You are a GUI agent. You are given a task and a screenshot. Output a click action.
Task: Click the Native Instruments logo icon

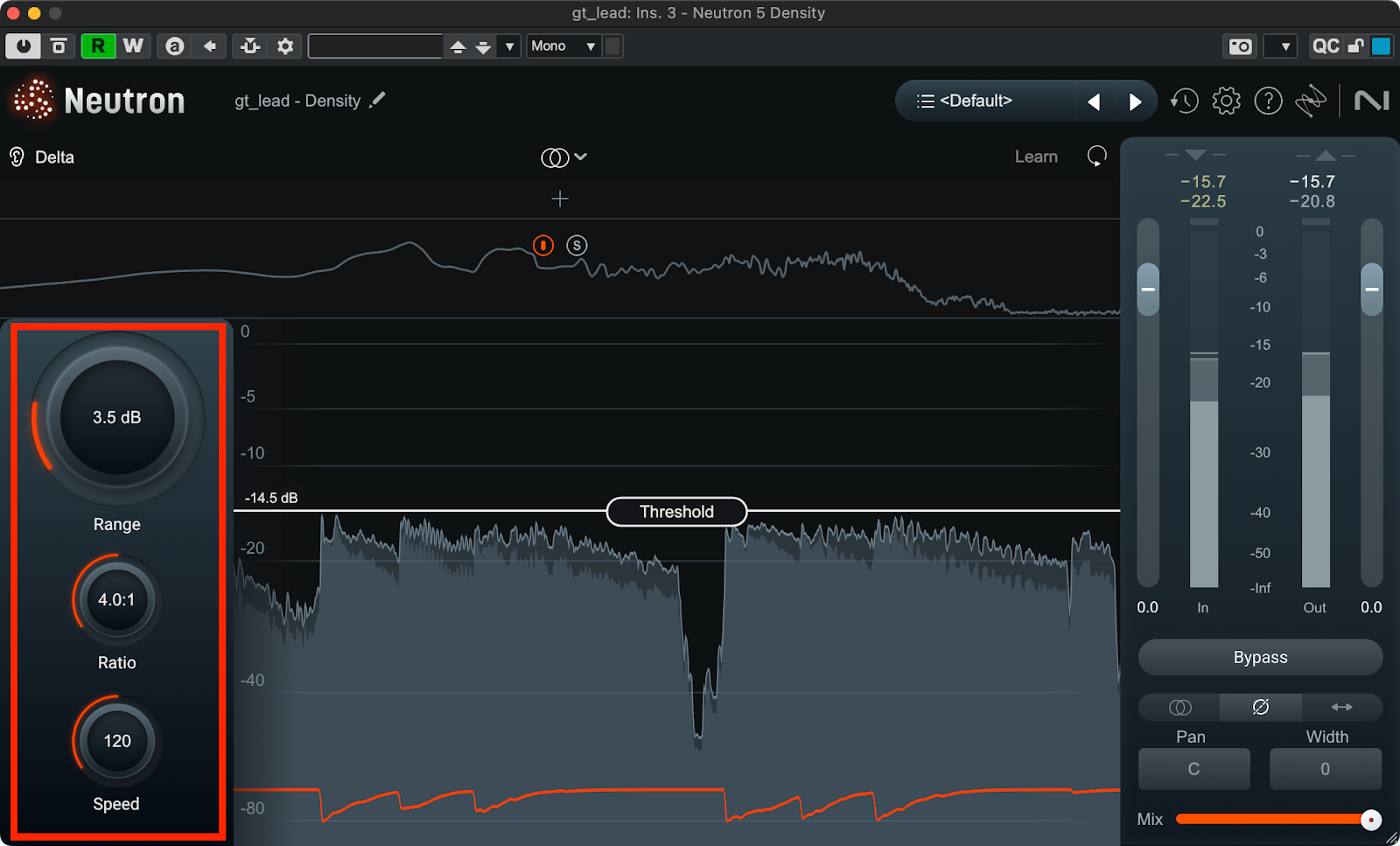tap(1371, 101)
